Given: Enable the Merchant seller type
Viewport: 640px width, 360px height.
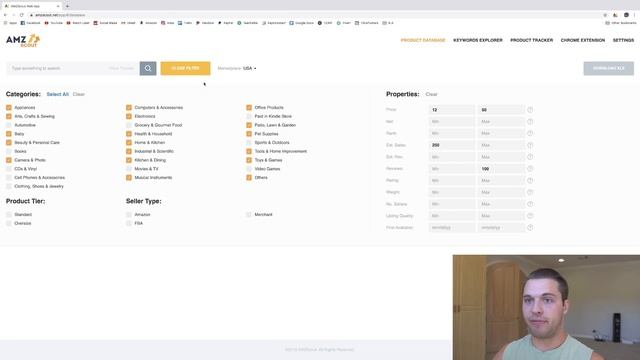Looking at the screenshot, I should tap(249, 215).
